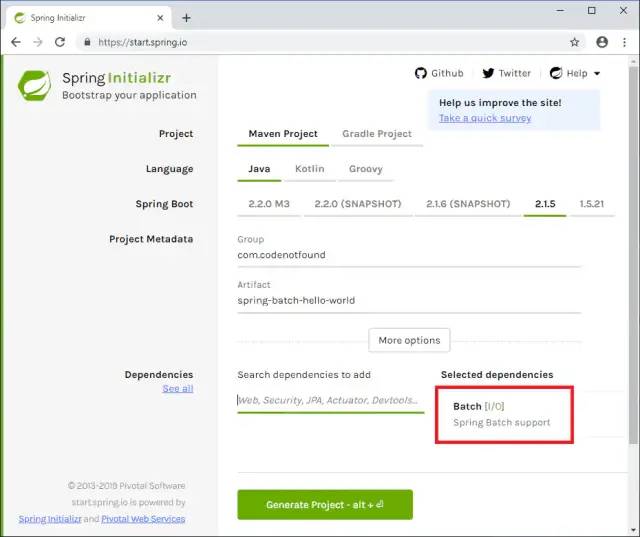Screen dimensions: 640x537
Task: Edit Artifact field spring-batch-hello-world
Action: click(x=409, y=301)
